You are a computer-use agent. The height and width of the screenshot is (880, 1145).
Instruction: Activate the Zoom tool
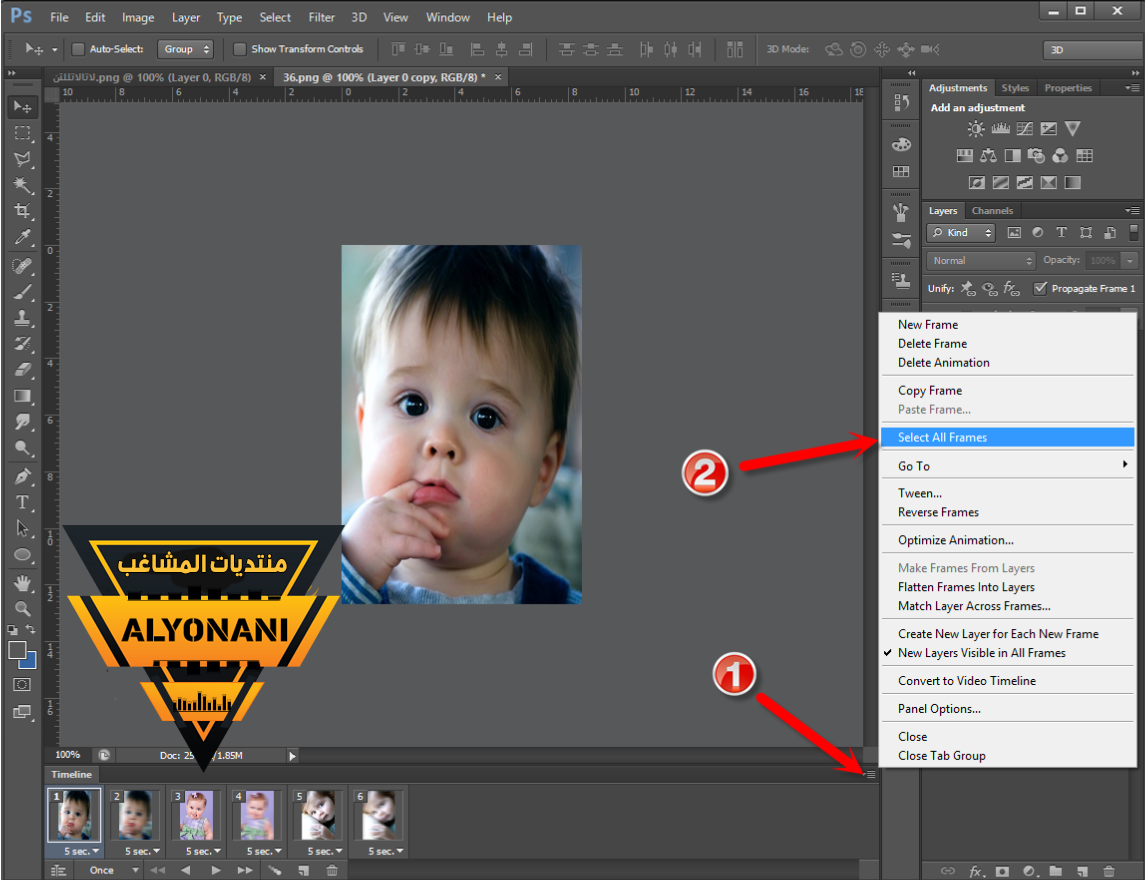(x=22, y=608)
